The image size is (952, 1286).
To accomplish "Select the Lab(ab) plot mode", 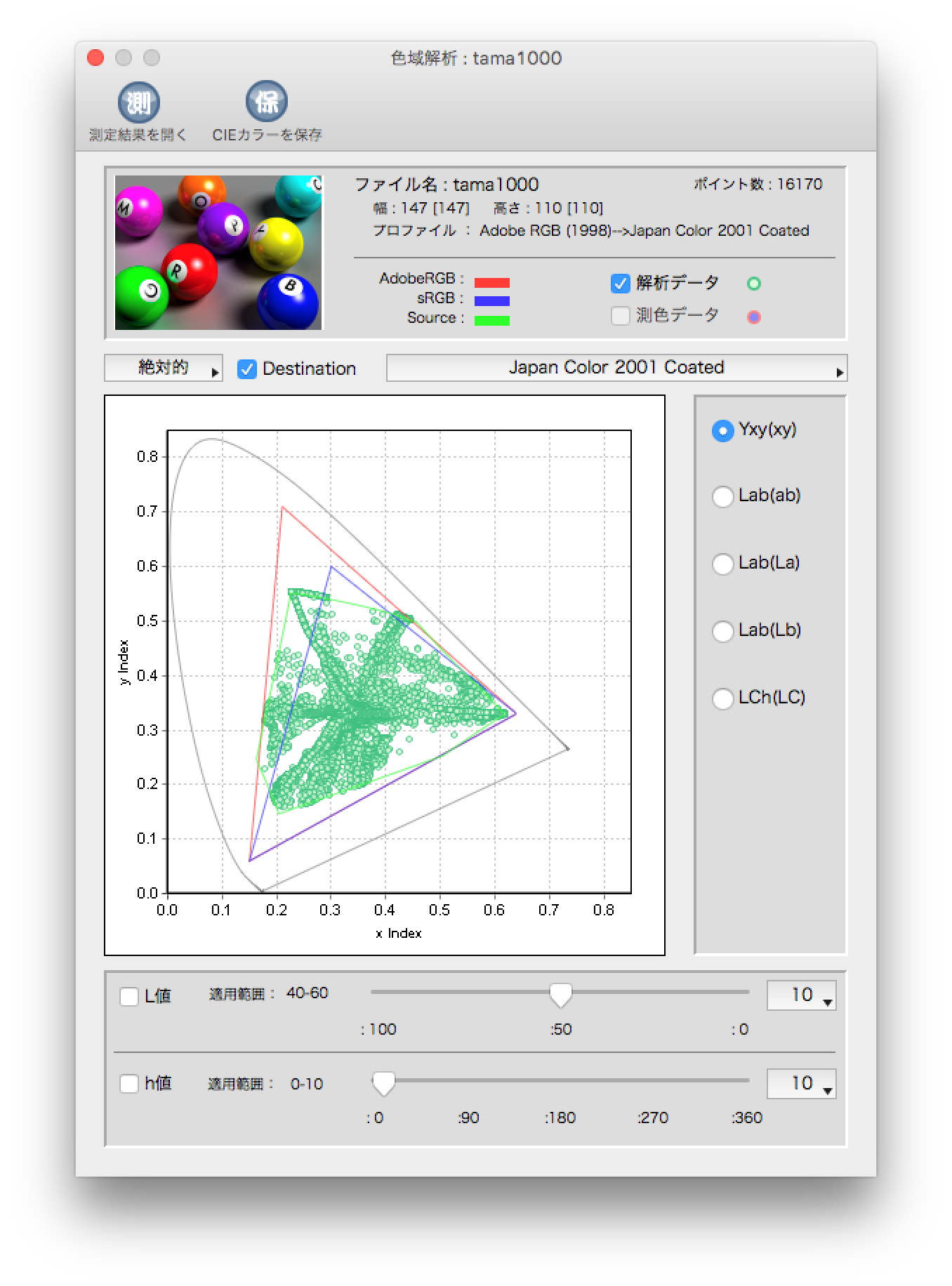I will (722, 497).
